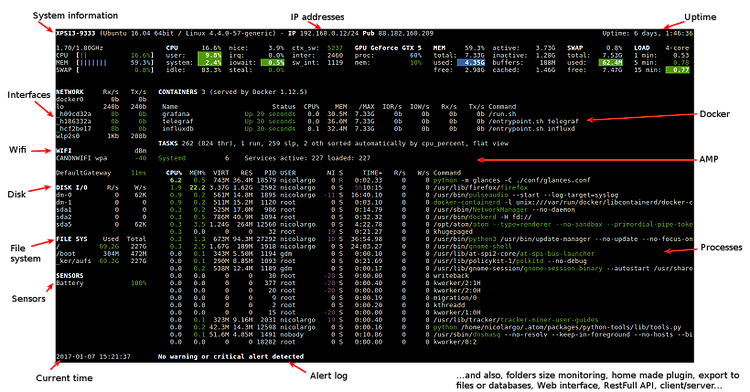Viewport: 750px width, 392px height.
Task: Click the timestamp 2017-01-07 15:21:37
Action: coord(93,357)
